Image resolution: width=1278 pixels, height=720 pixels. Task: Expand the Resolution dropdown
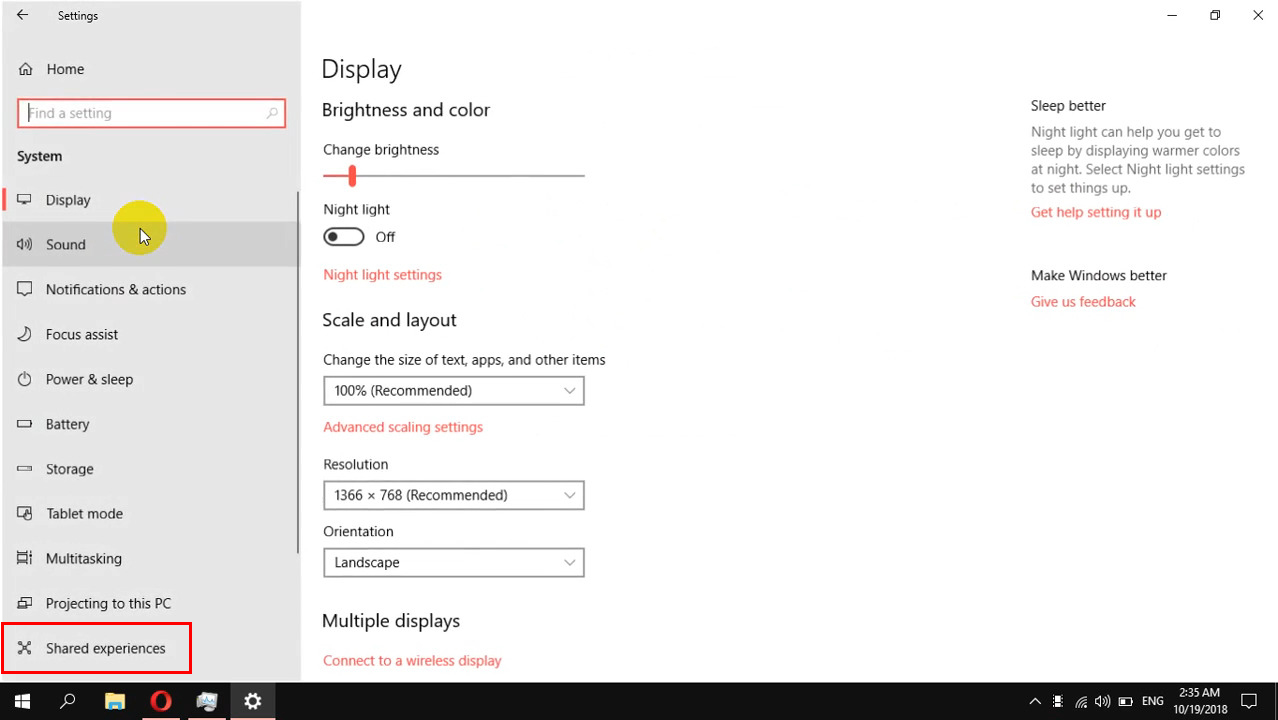click(453, 495)
